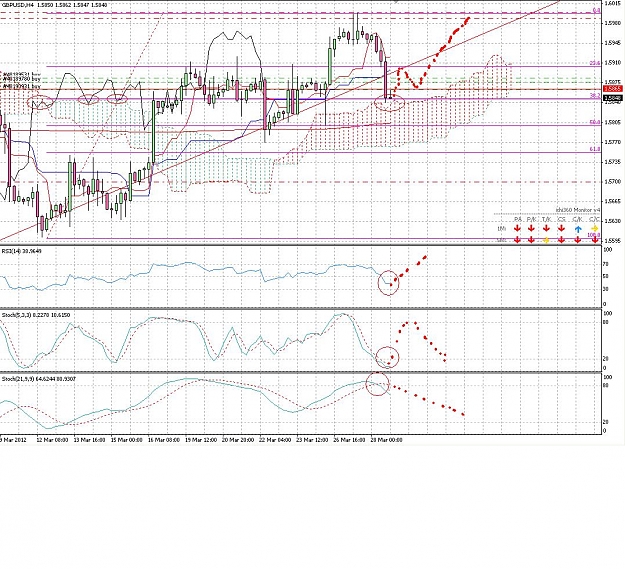The height and width of the screenshot is (569, 625).
Task: Click the 1.5735 price axis label
Action: pyautogui.click(x=612, y=162)
